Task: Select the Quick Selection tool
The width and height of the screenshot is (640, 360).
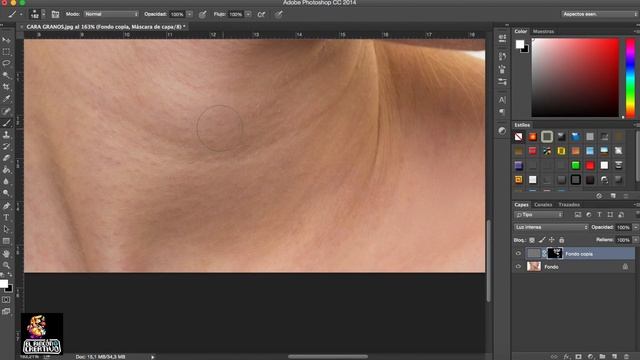Action: pyautogui.click(x=6, y=75)
